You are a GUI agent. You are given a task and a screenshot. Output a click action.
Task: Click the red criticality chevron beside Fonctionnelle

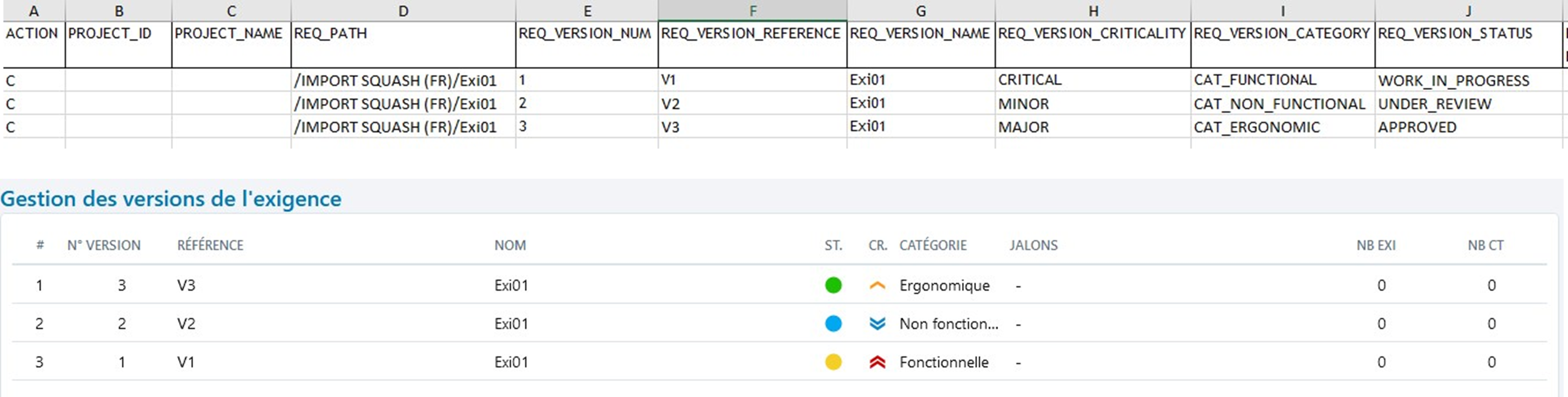877,362
